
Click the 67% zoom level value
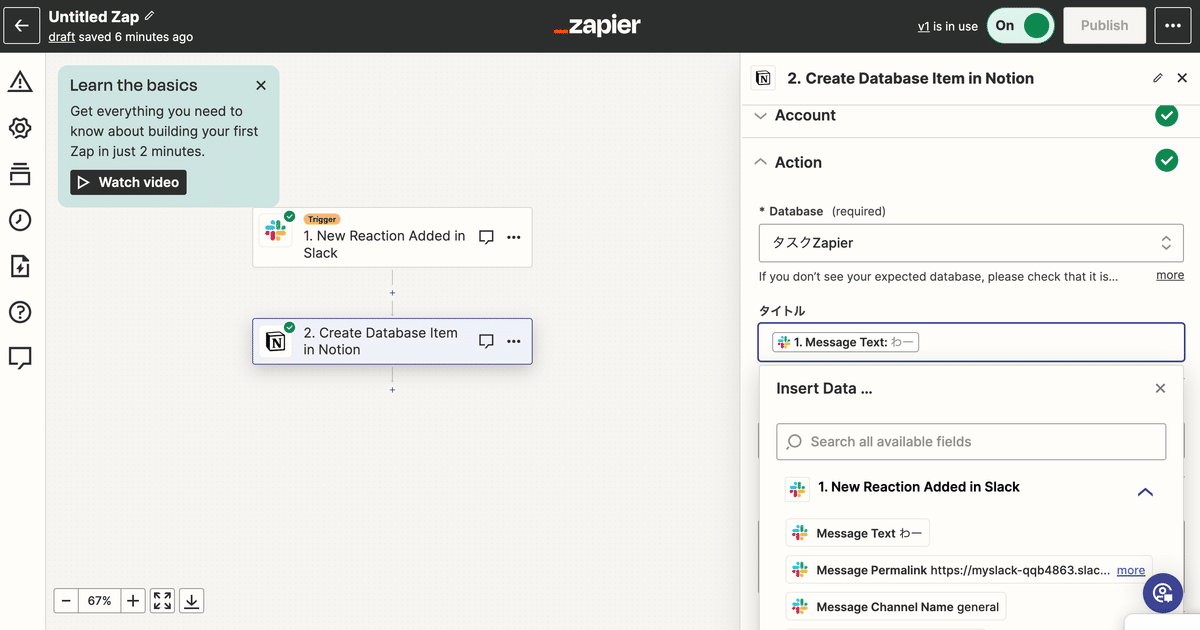coord(100,601)
